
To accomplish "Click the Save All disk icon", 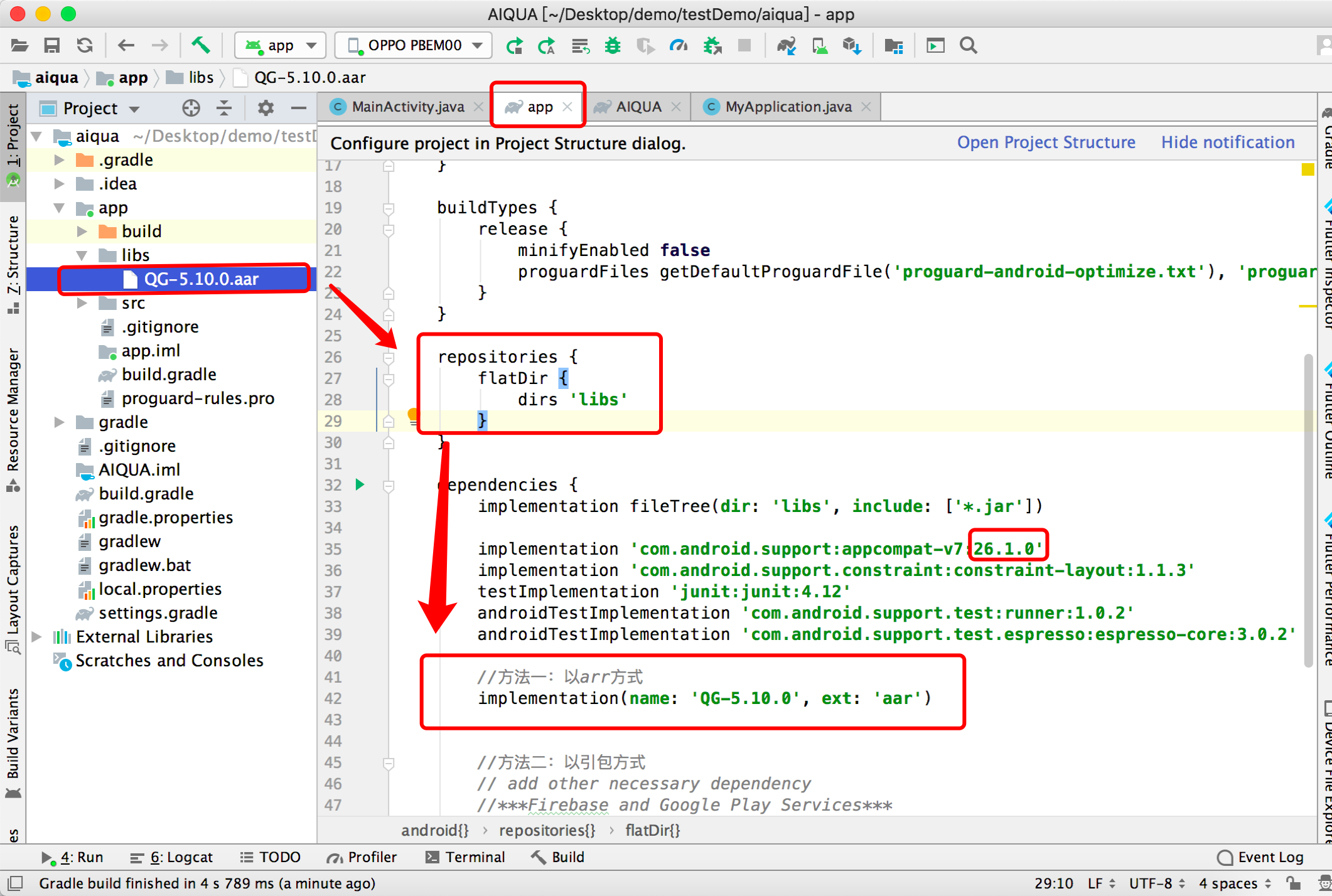I will tap(51, 45).
